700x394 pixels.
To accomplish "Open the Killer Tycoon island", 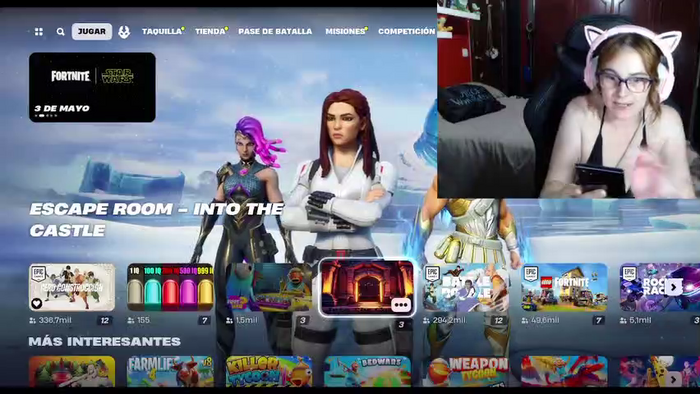I will tap(269, 371).
